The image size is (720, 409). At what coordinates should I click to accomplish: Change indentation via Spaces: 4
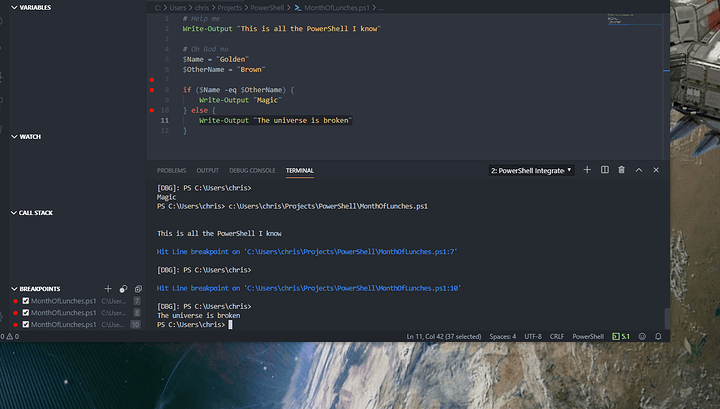click(x=502, y=336)
